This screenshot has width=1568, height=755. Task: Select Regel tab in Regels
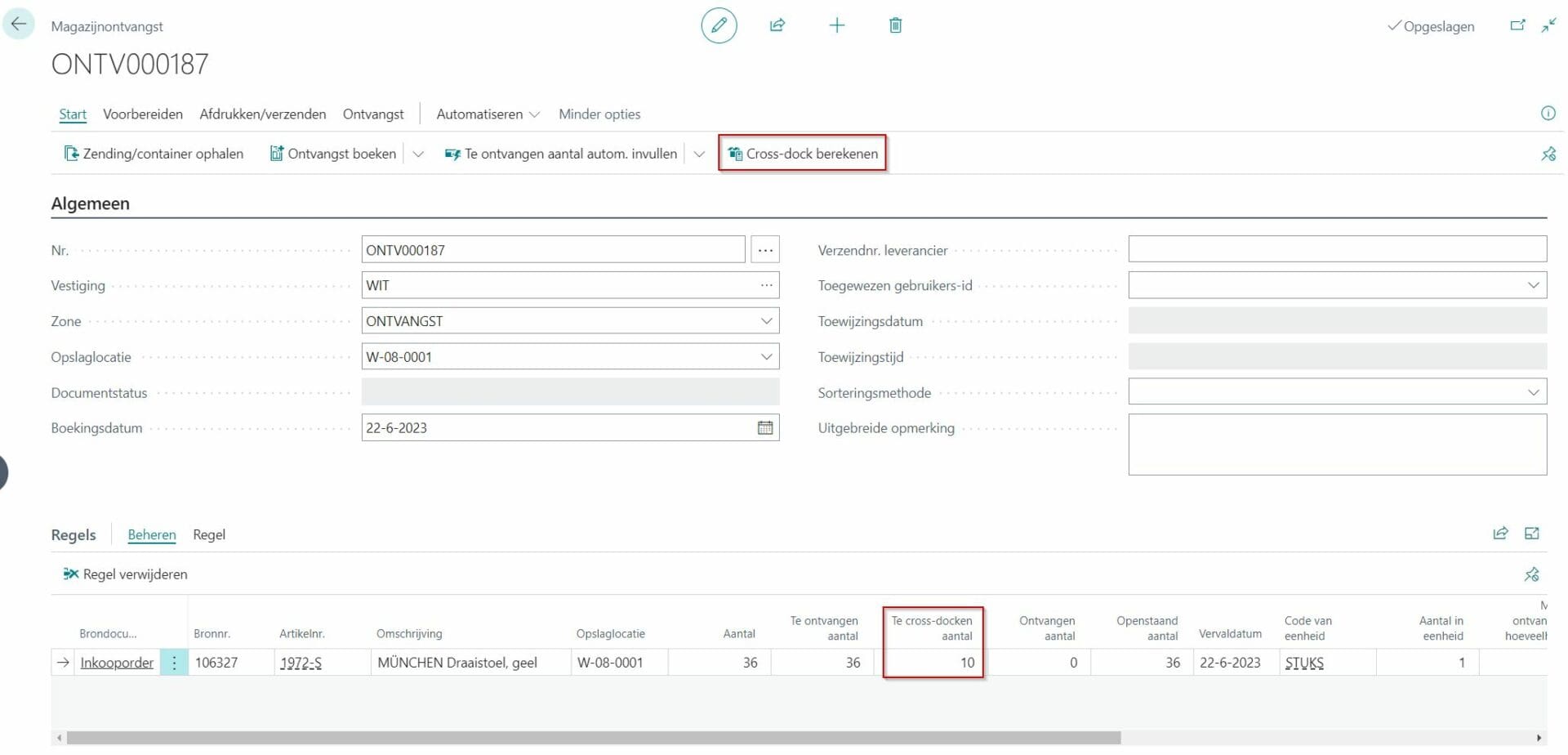pyautogui.click(x=209, y=534)
